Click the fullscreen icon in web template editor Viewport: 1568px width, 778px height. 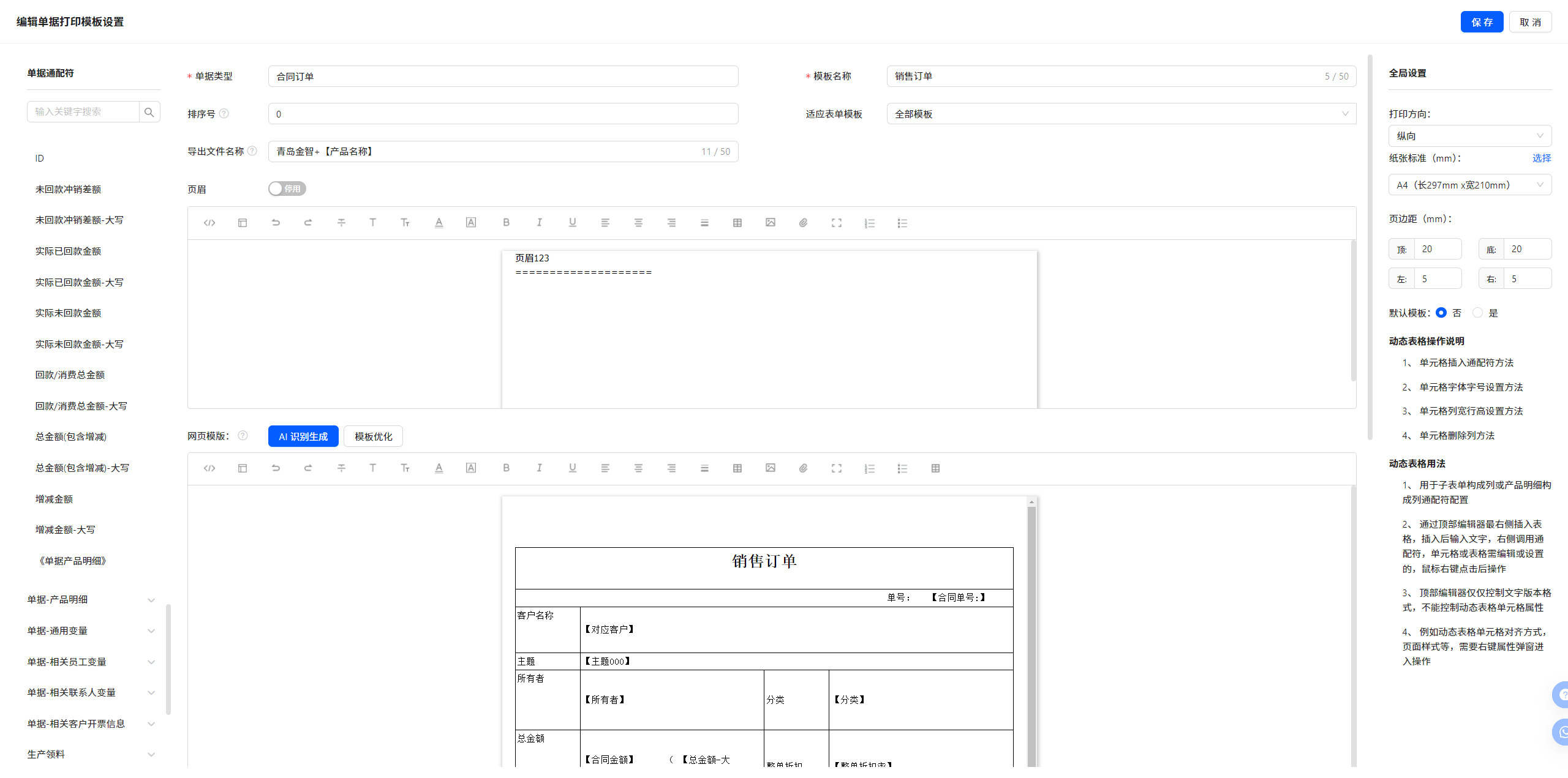(836, 468)
